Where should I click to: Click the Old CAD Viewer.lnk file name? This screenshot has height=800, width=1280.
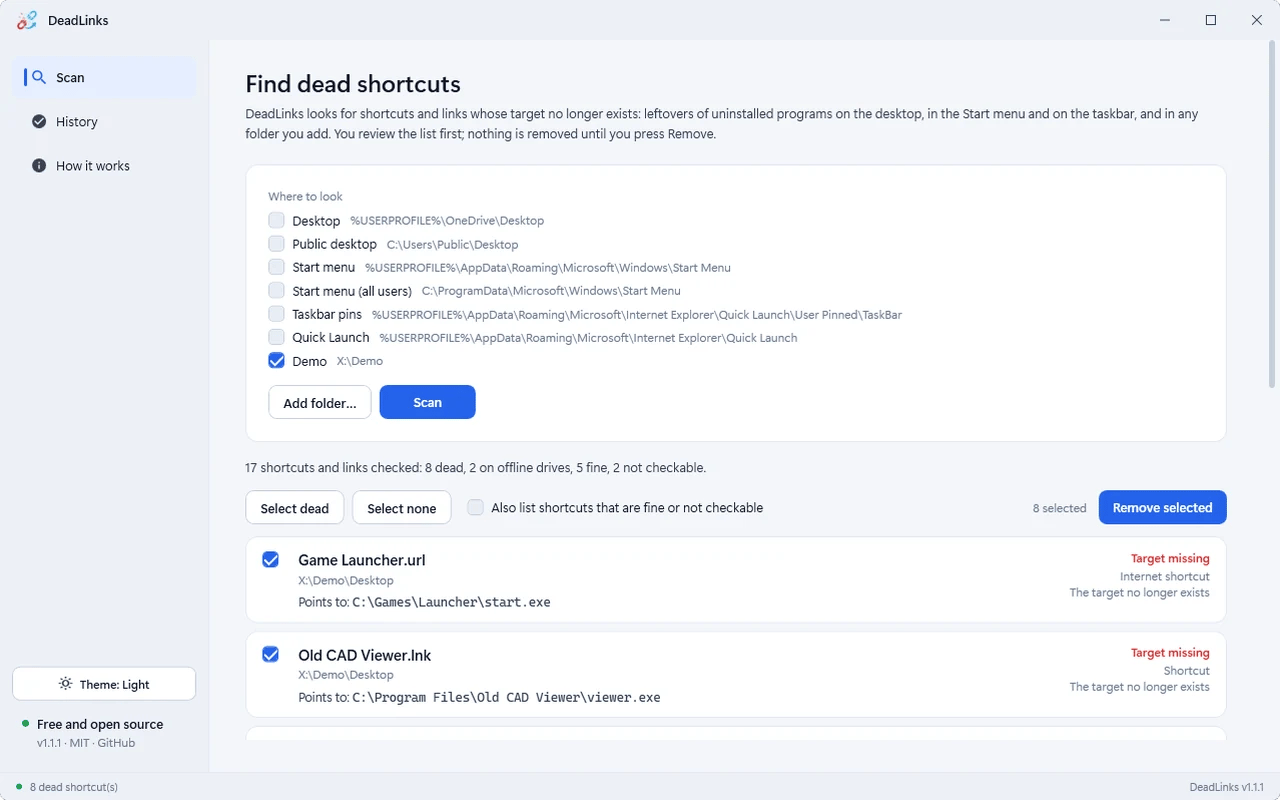point(365,655)
